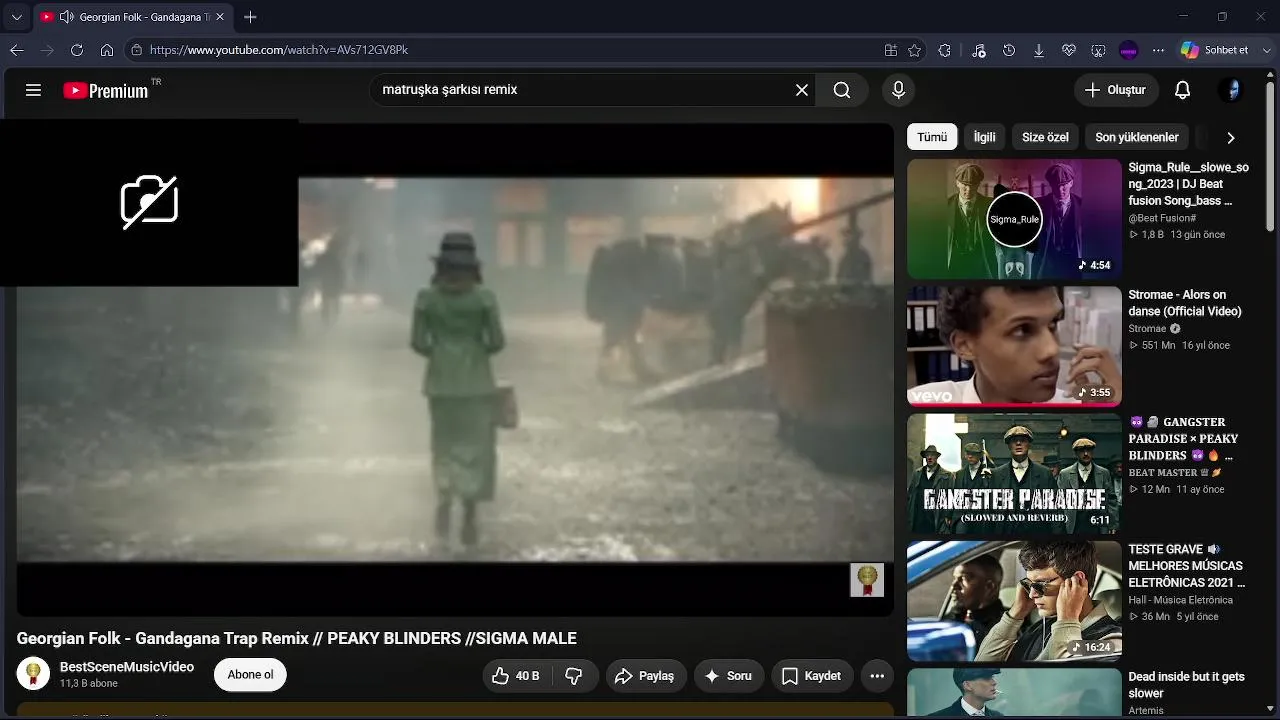Submit search with the magnifier button
Viewport: 1280px width, 720px height.
pyautogui.click(x=842, y=90)
